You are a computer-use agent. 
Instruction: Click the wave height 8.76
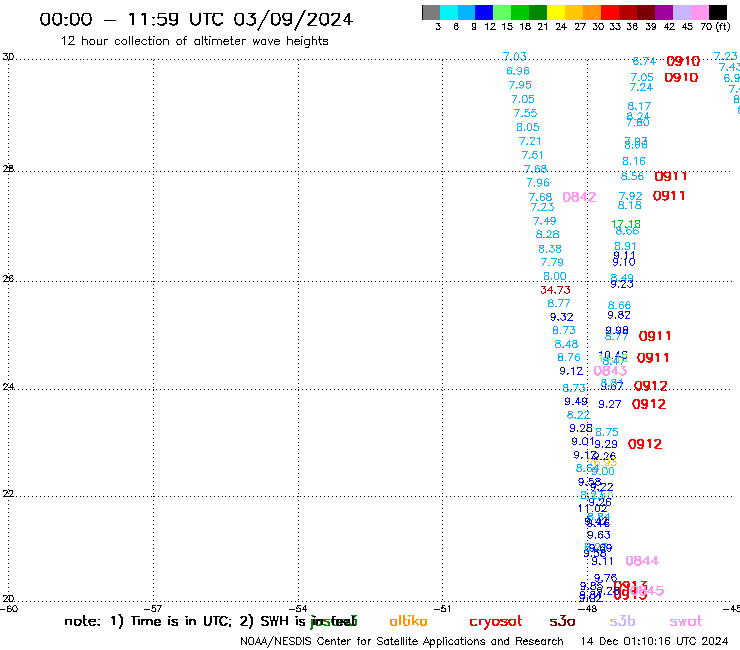pos(569,357)
